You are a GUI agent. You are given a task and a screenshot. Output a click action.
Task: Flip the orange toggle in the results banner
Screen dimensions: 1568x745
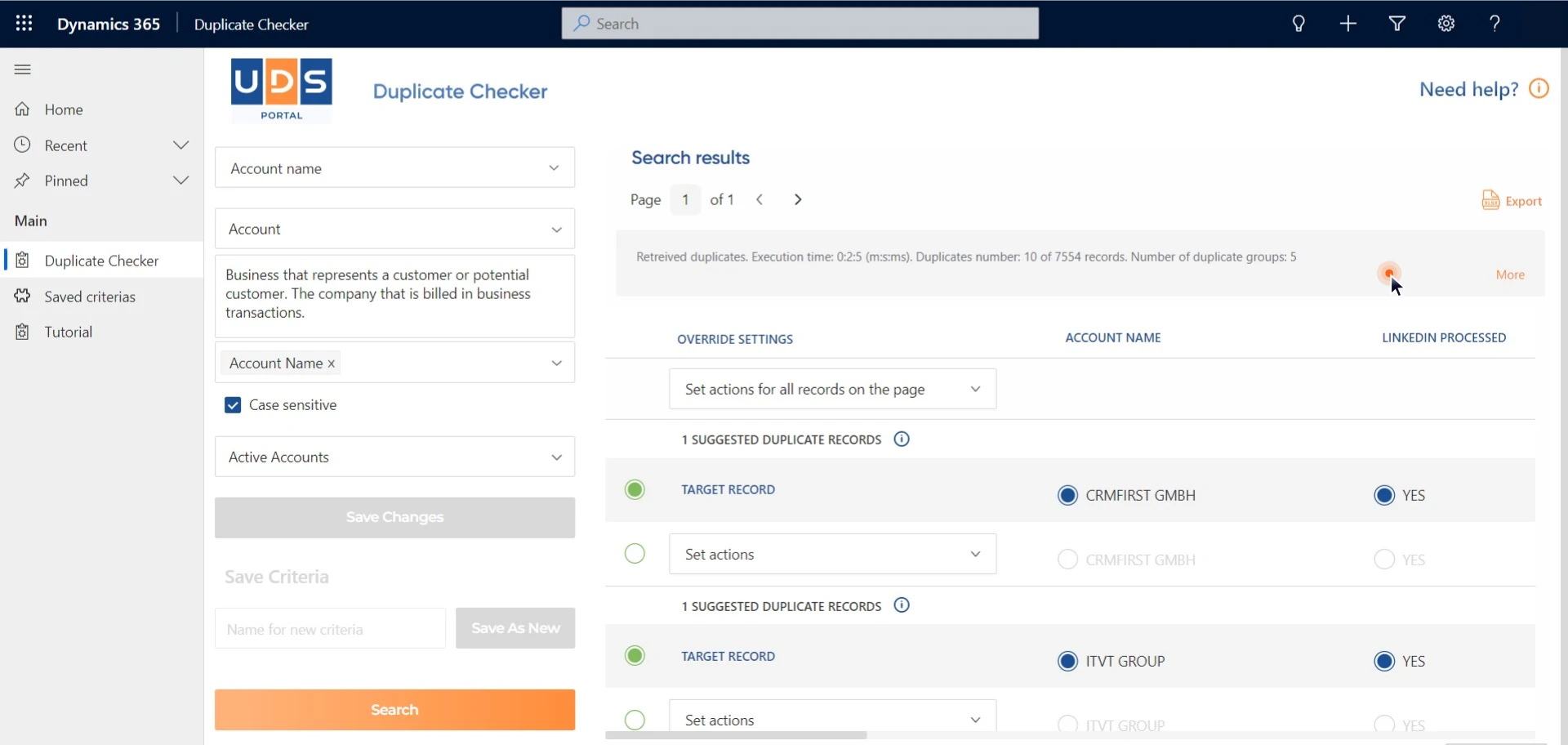pyautogui.click(x=1390, y=274)
